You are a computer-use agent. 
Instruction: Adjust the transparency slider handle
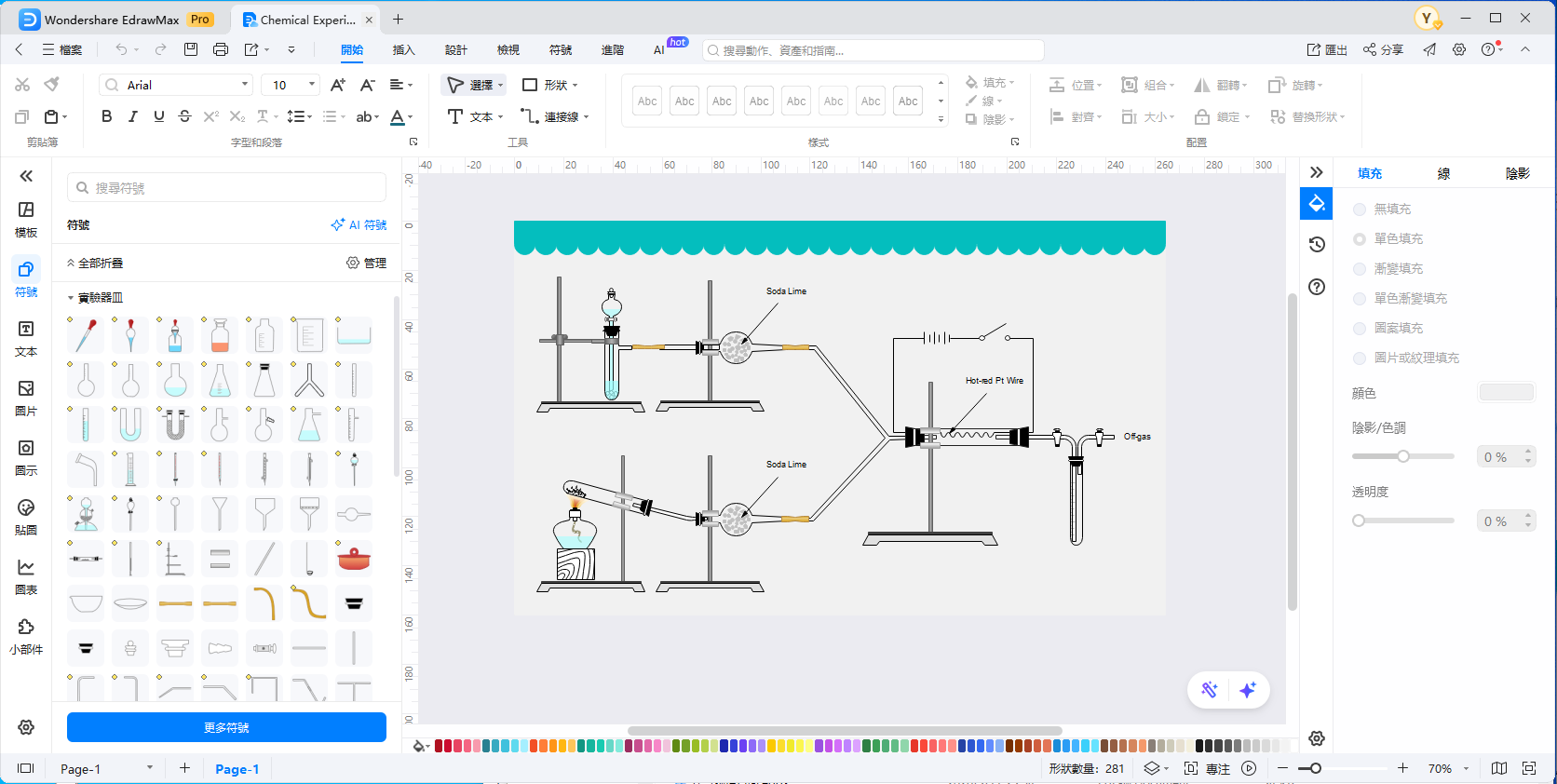(1359, 520)
